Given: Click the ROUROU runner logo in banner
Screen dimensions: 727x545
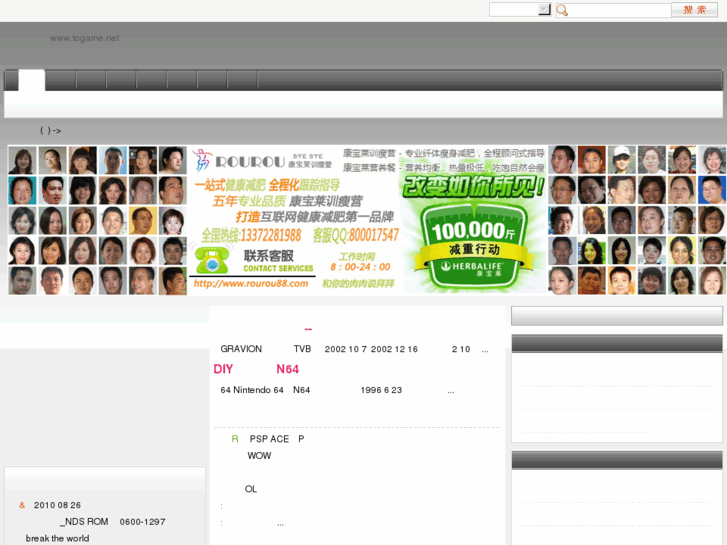Looking at the screenshot, I should coord(202,160).
